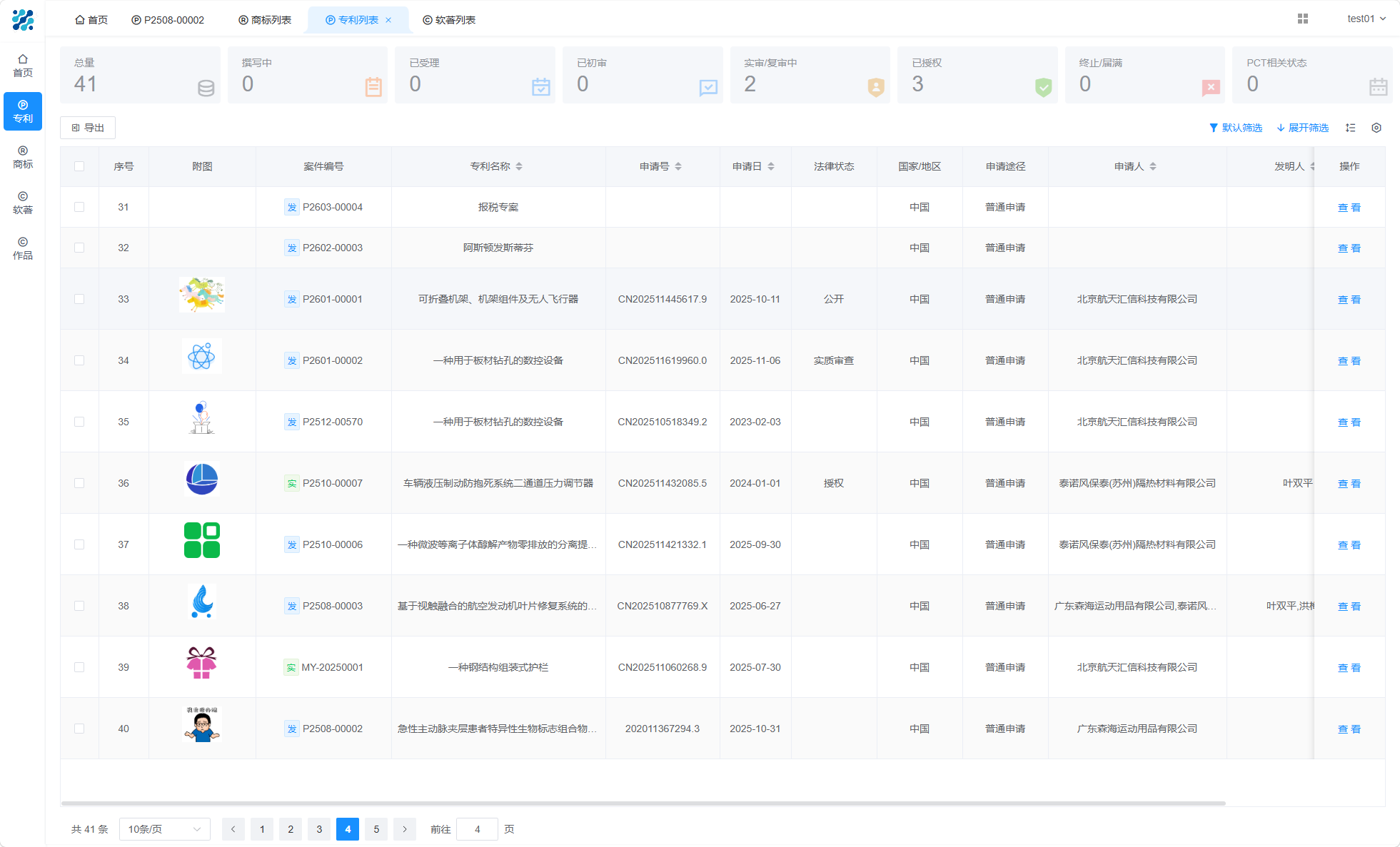Click the 导出 export button
The width and height of the screenshot is (1400, 847).
coord(88,128)
